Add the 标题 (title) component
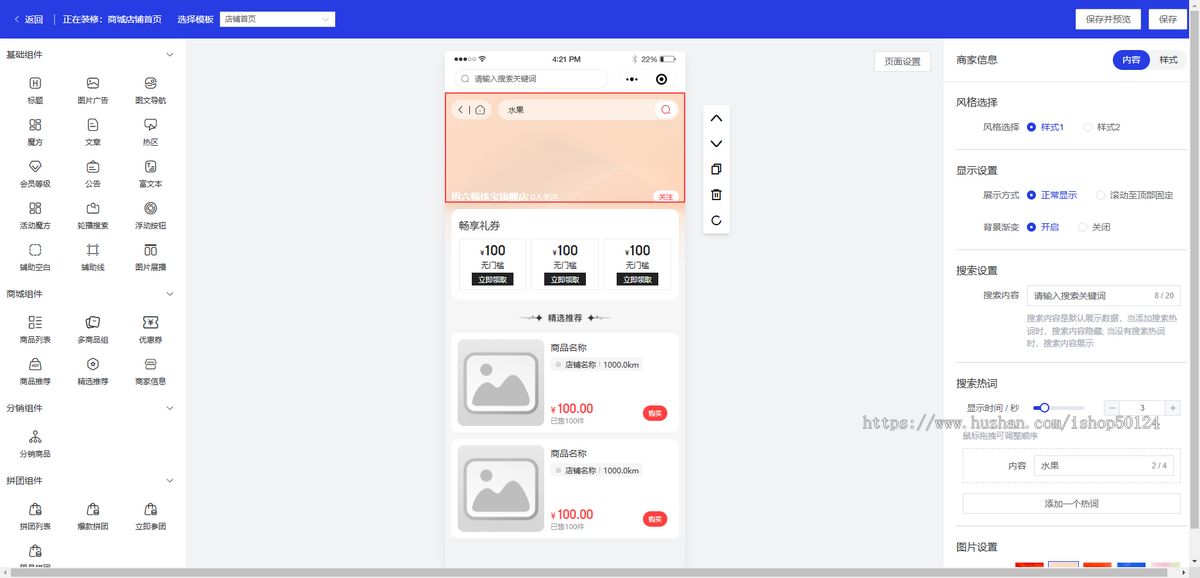Image resolution: width=1200 pixels, height=578 pixels. point(35,91)
